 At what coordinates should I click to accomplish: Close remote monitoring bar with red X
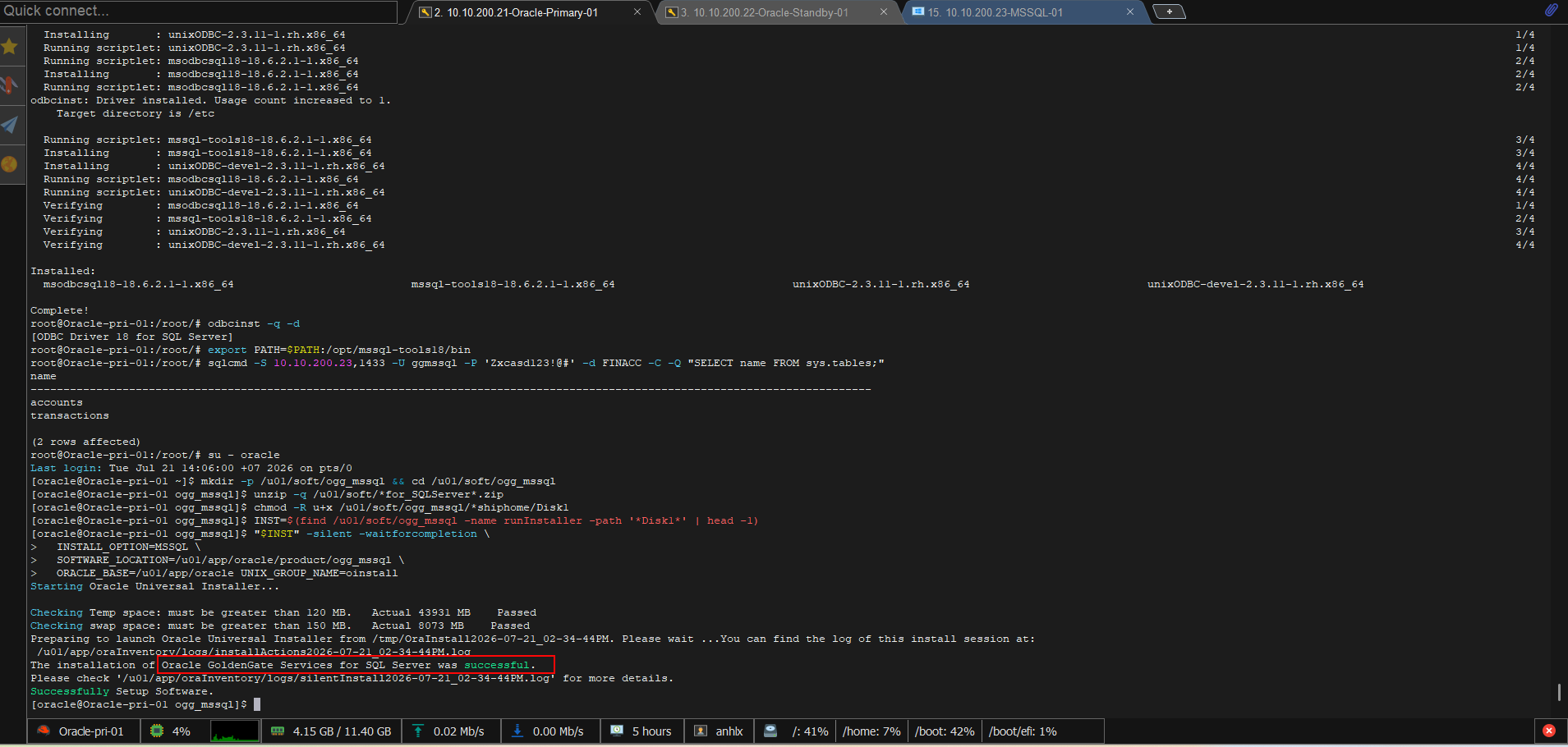click(x=1549, y=731)
